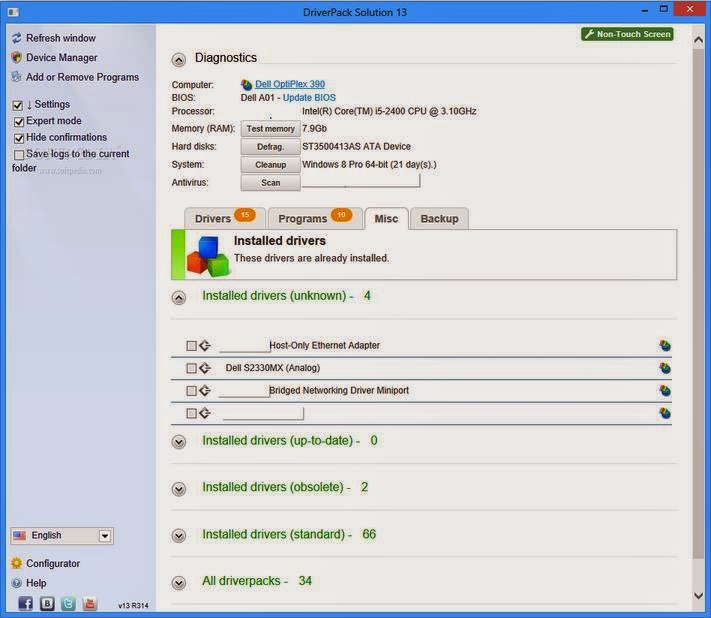Enable Save logs to the current folder
This screenshot has height=618, width=711.
pyautogui.click(x=19, y=155)
